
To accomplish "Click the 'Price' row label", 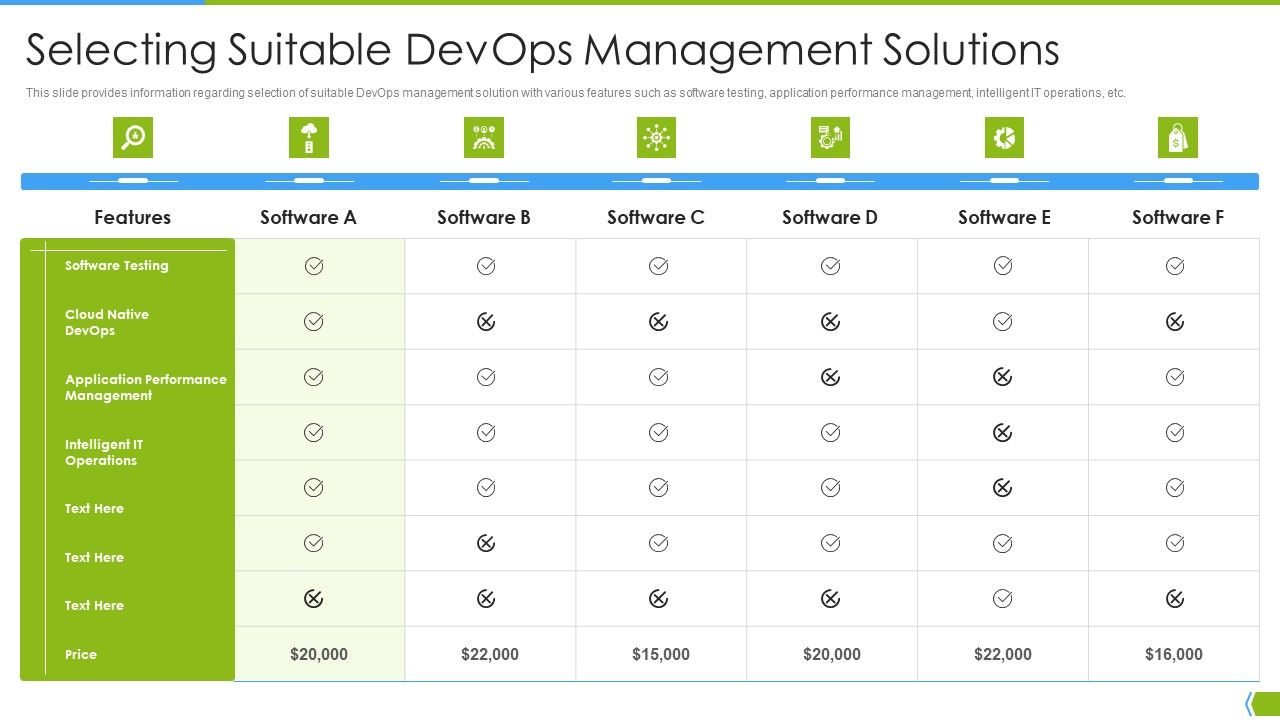I will pos(81,654).
